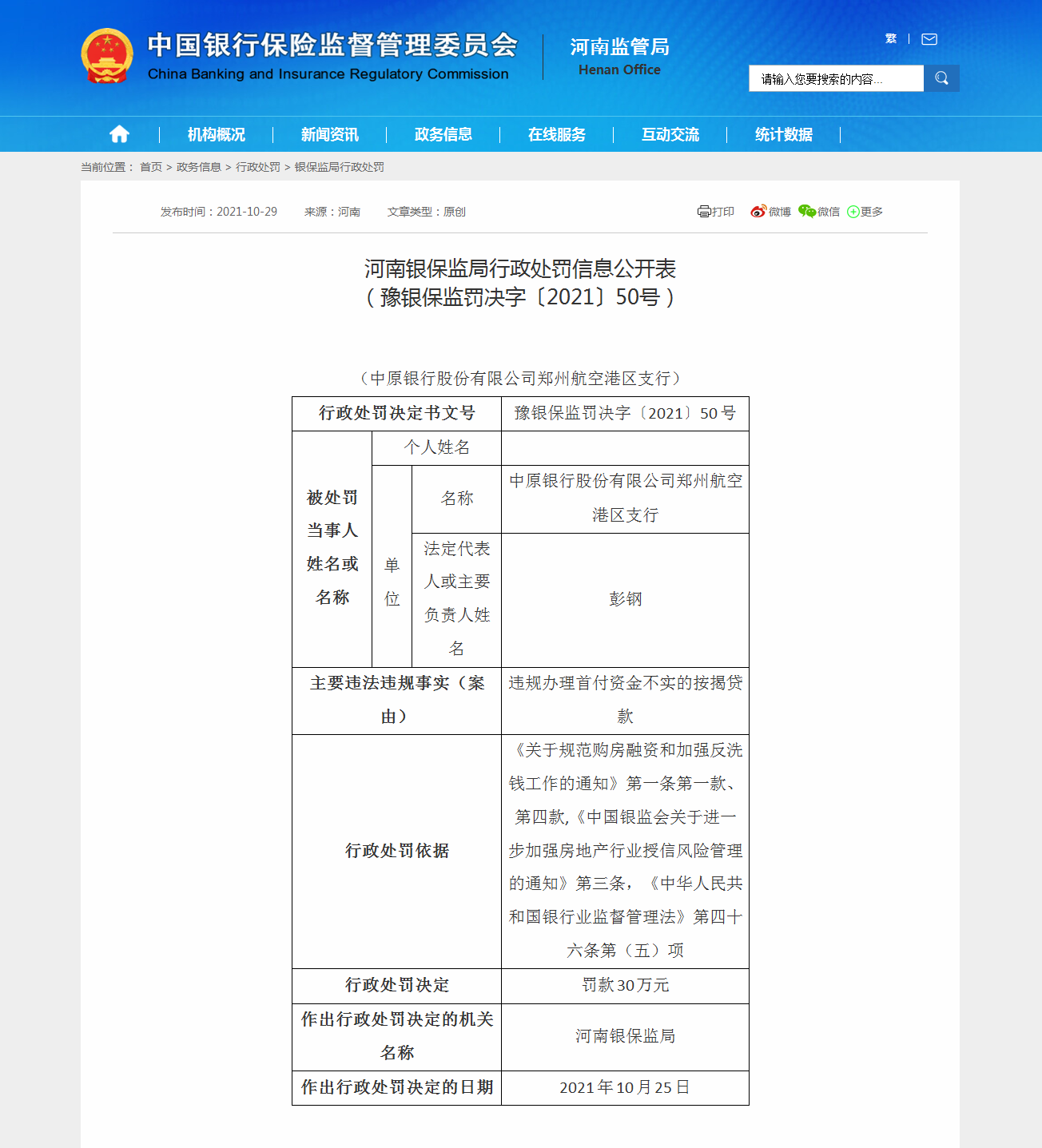Image resolution: width=1042 pixels, height=1148 pixels.
Task: Click the commission's Chinese name in the header
Action: pyautogui.click(x=332, y=45)
